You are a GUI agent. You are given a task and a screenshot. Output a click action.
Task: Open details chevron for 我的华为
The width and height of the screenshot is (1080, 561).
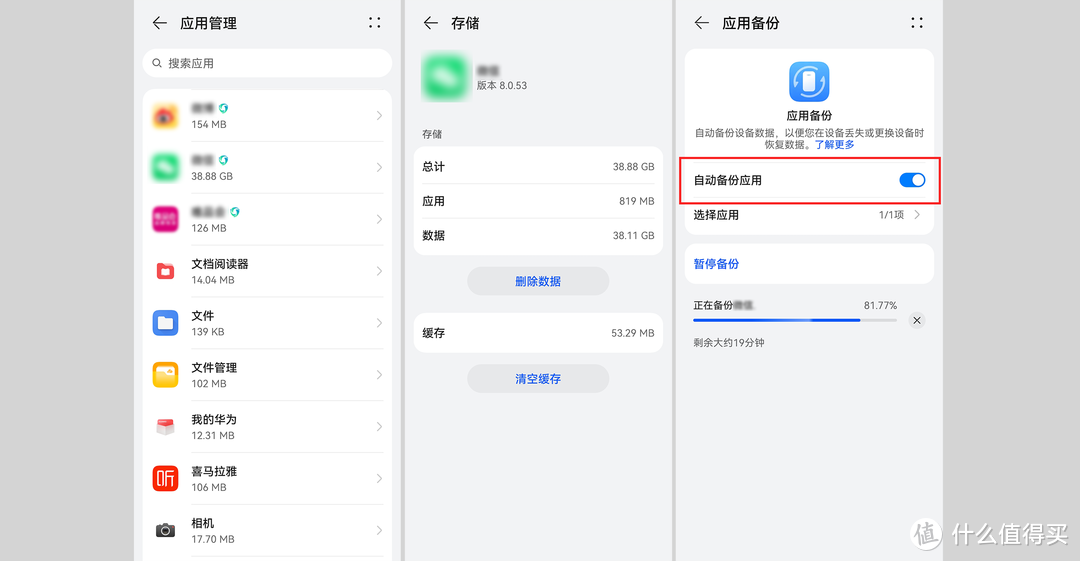point(379,427)
